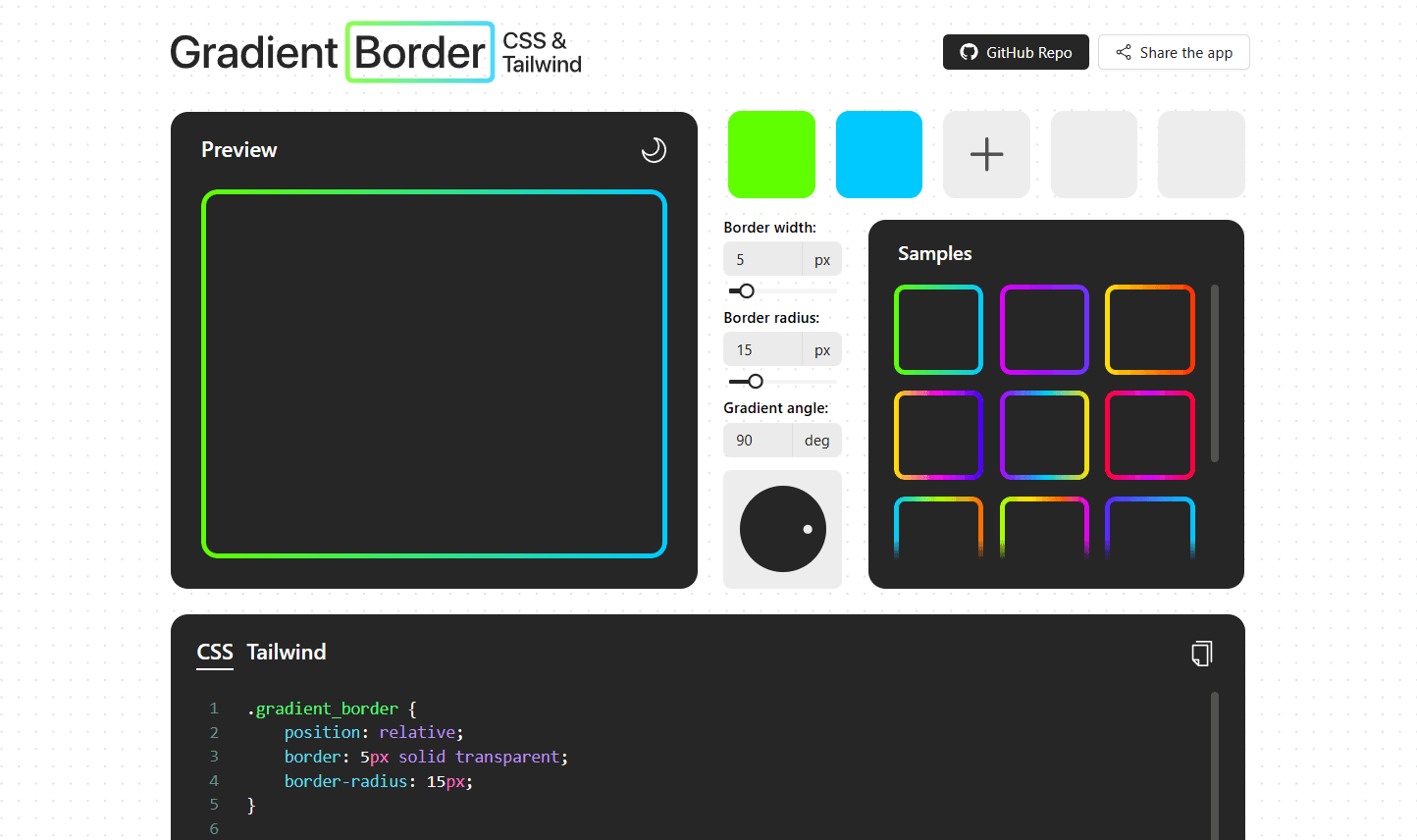Pick the cyan blue color swatch
Image resolution: width=1417 pixels, height=840 pixels.
(878, 154)
